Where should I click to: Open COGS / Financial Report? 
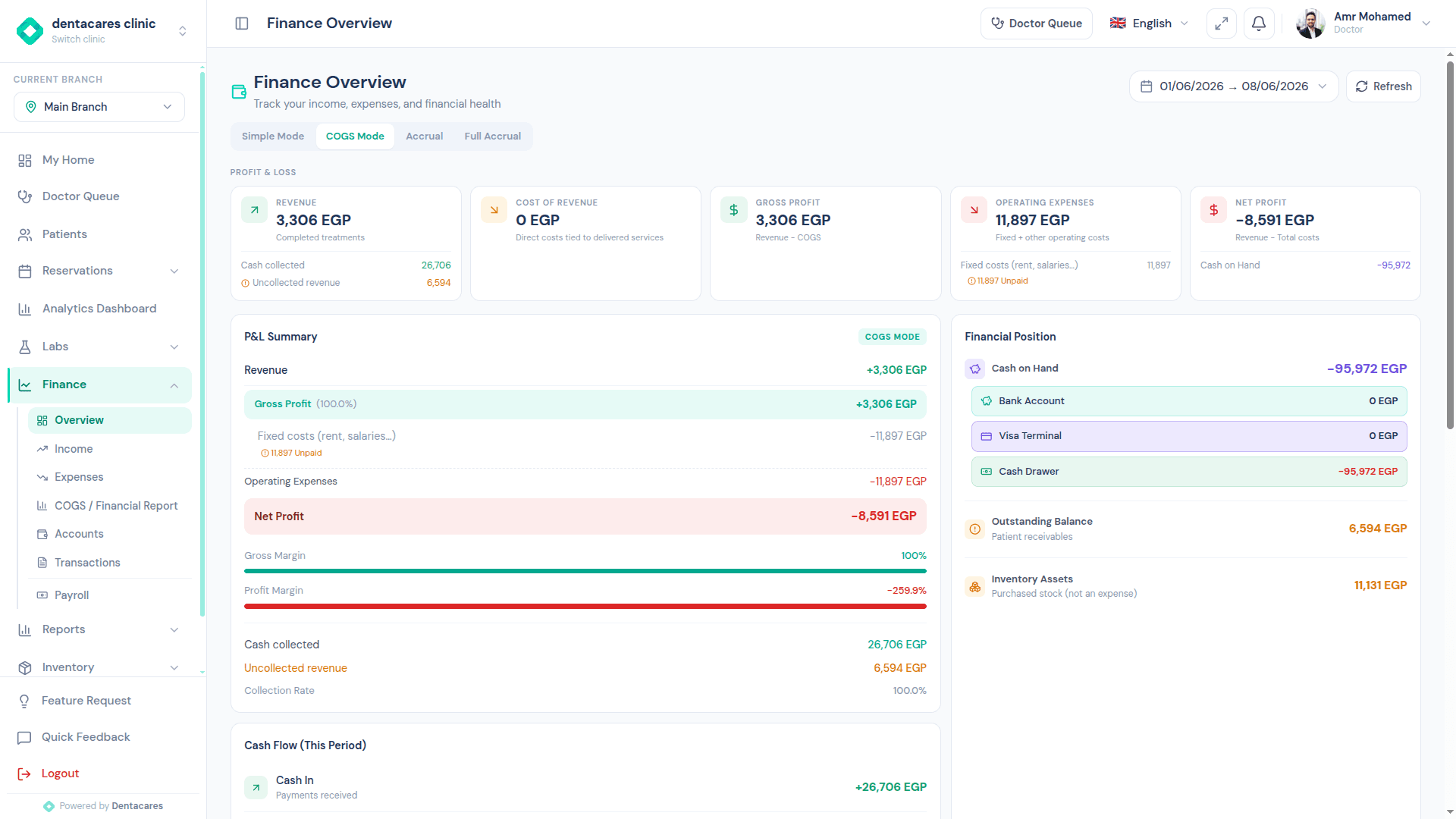(110, 506)
